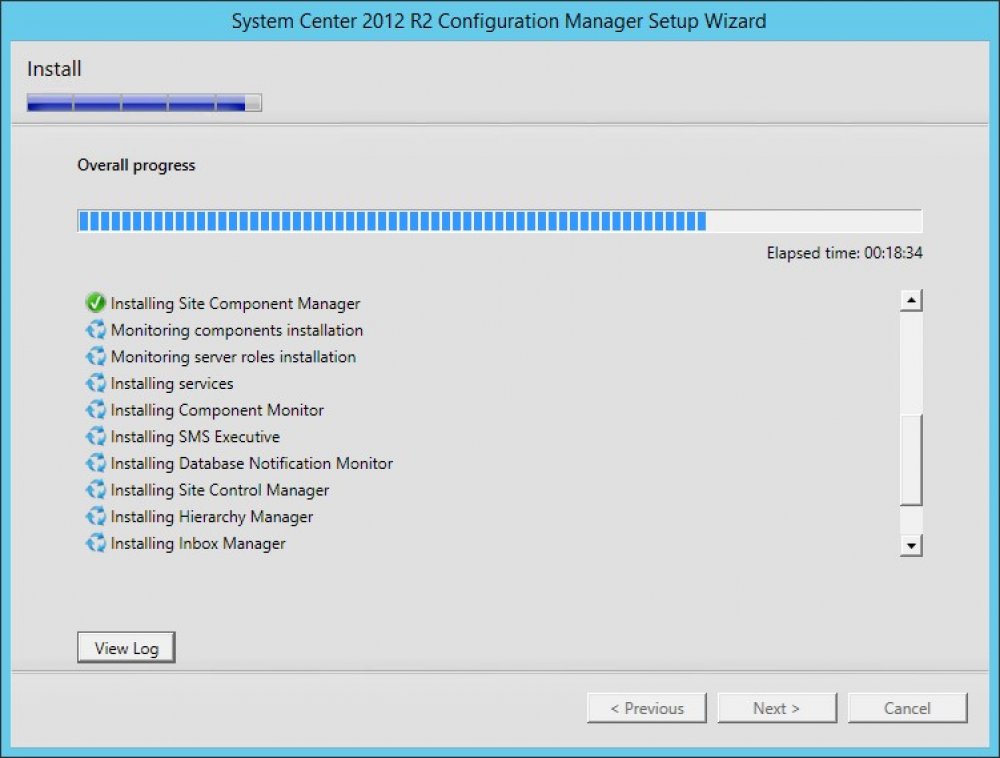Select the 'Installing Component Monitor' row text

217,411
